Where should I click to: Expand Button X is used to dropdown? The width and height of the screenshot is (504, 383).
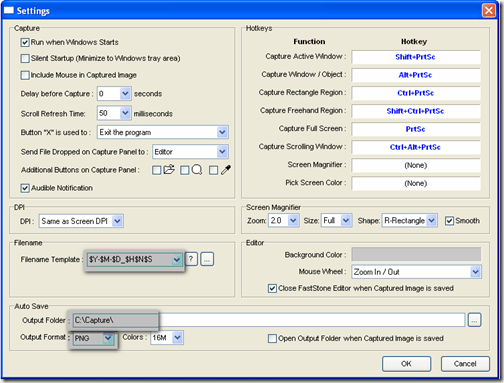[222, 132]
